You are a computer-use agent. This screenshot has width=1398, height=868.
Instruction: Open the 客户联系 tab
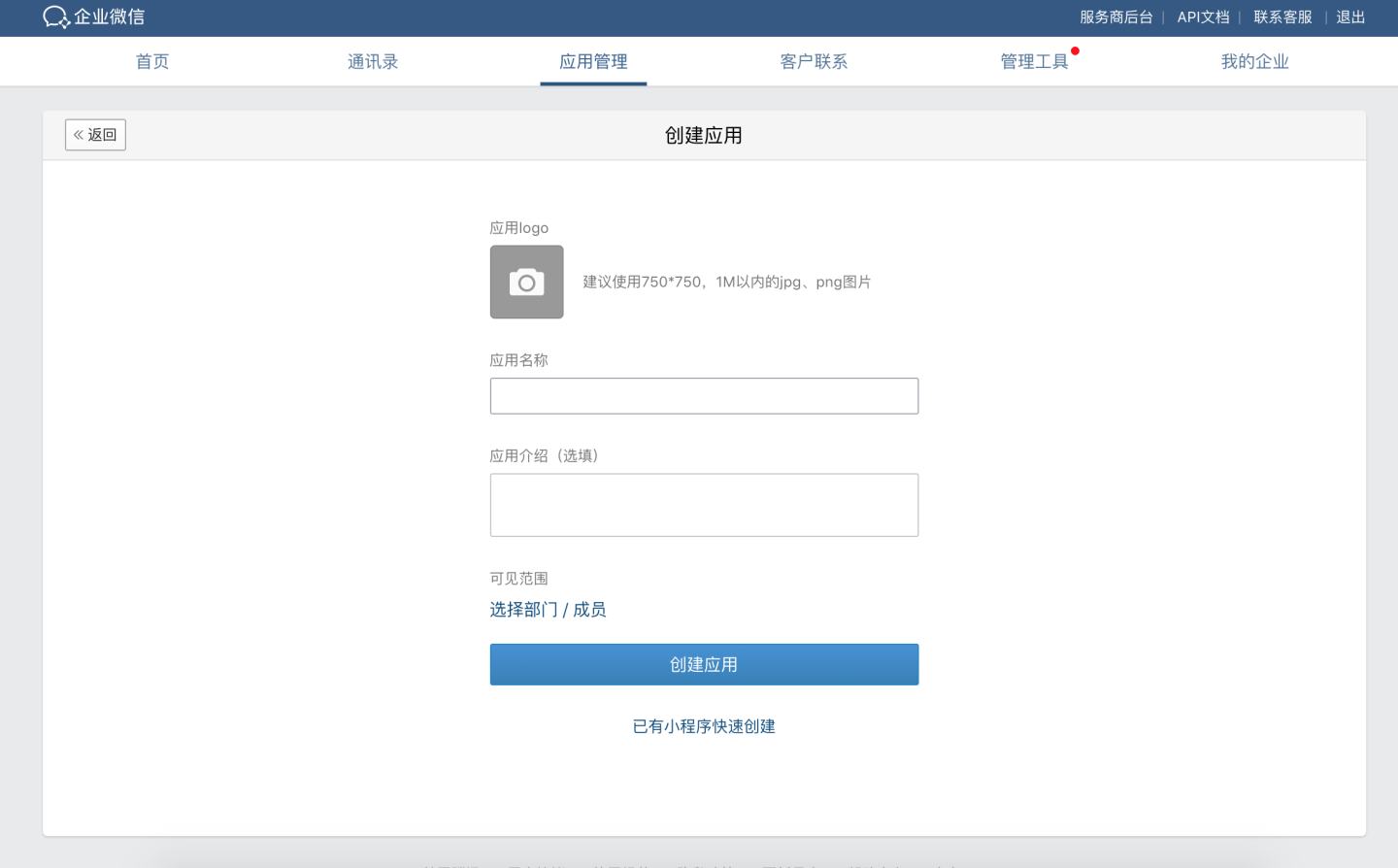[814, 62]
